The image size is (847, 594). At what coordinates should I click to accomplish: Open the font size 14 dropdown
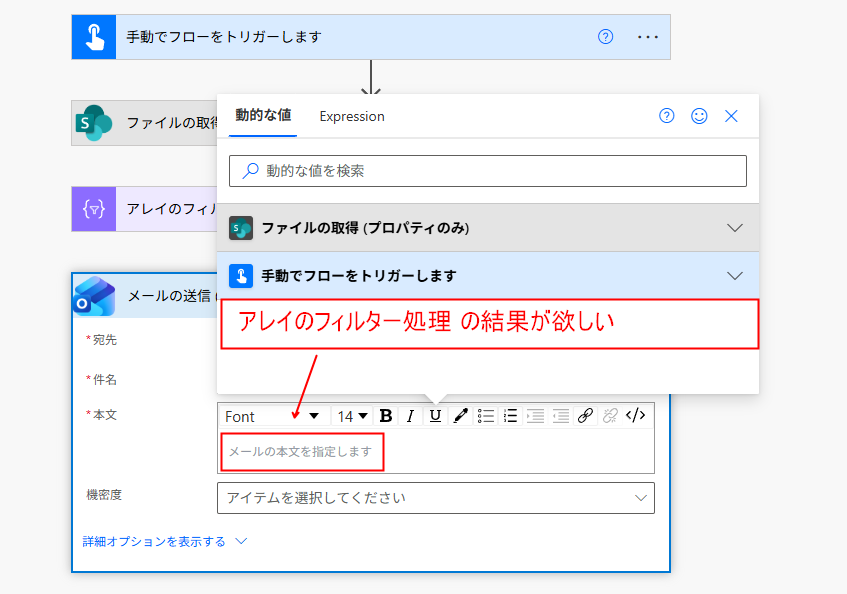(352, 416)
